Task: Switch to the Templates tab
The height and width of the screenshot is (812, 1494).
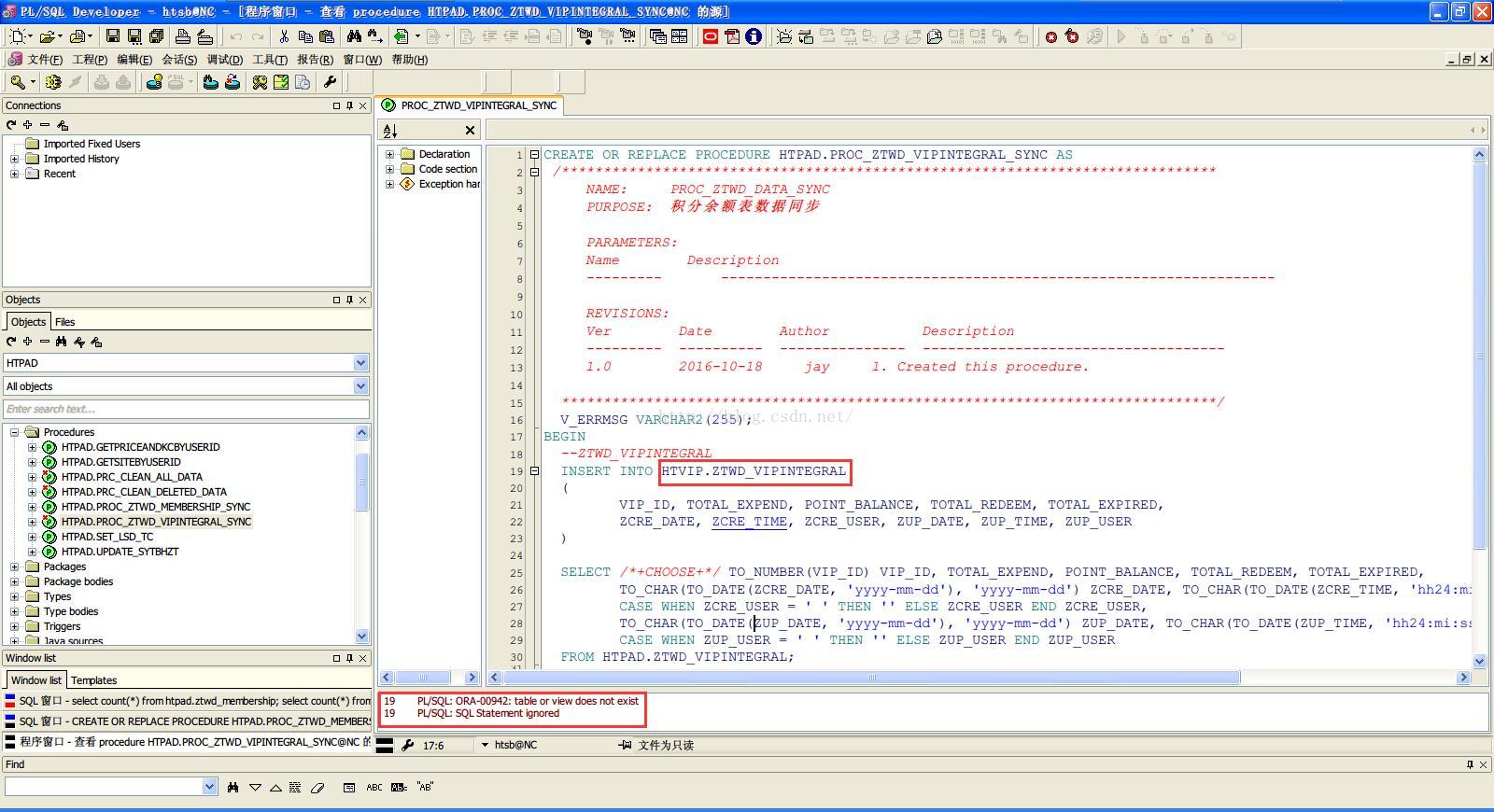Action: click(x=94, y=680)
